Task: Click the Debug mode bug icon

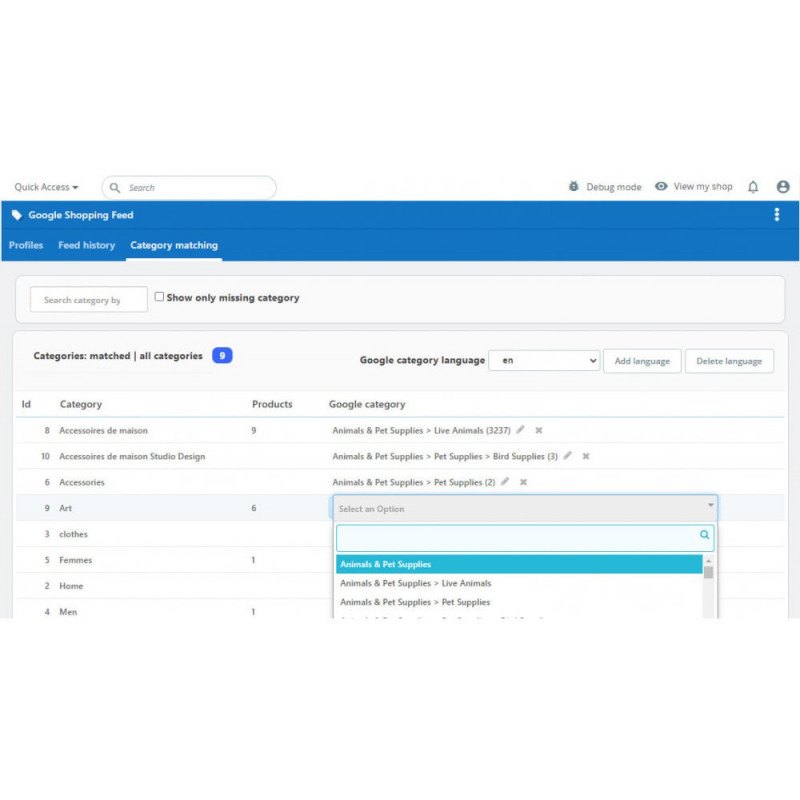Action: 573,187
